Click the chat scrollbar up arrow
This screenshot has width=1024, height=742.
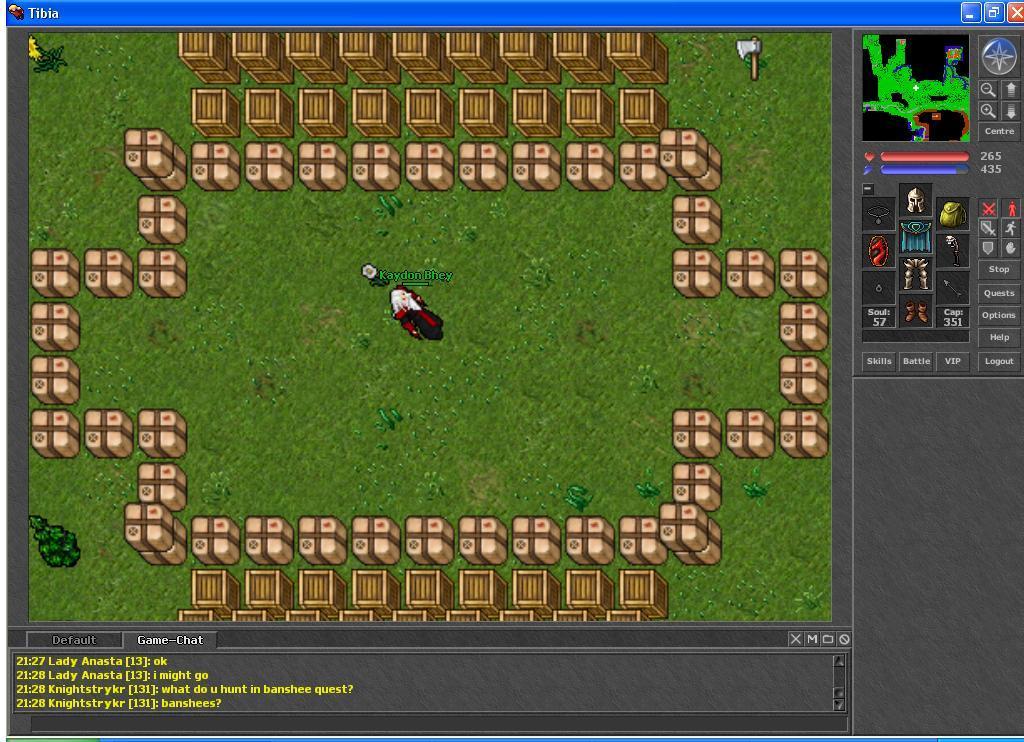[840, 661]
